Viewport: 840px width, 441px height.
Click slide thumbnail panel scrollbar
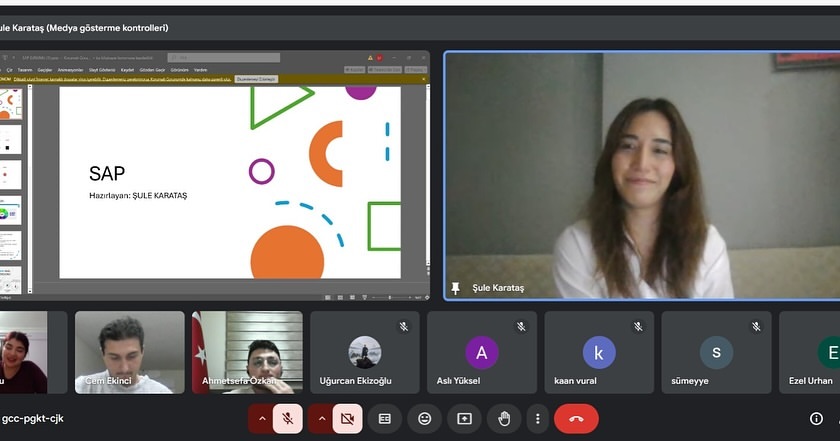(30, 189)
